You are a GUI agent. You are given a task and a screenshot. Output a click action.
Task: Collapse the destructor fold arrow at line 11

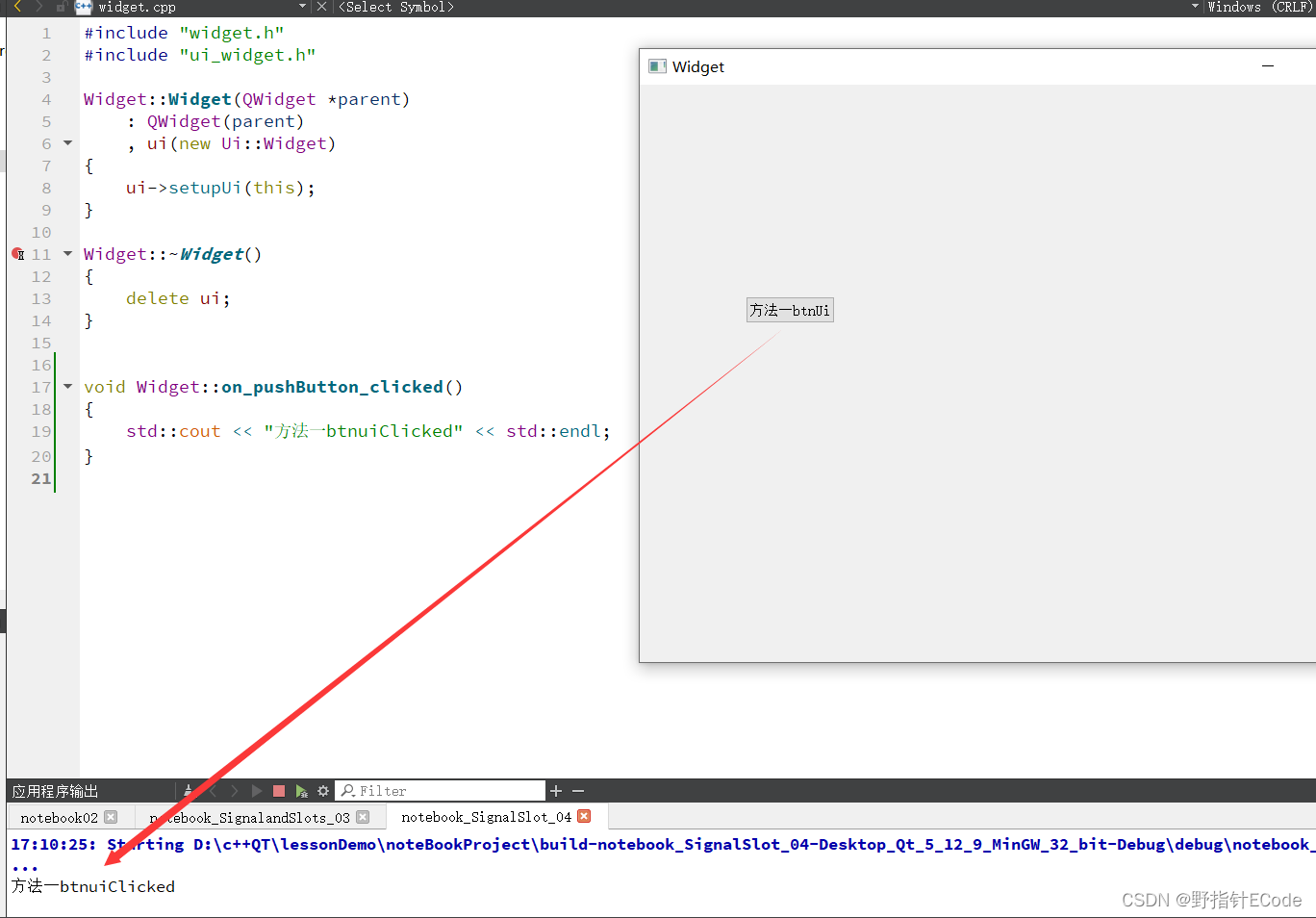(67, 254)
